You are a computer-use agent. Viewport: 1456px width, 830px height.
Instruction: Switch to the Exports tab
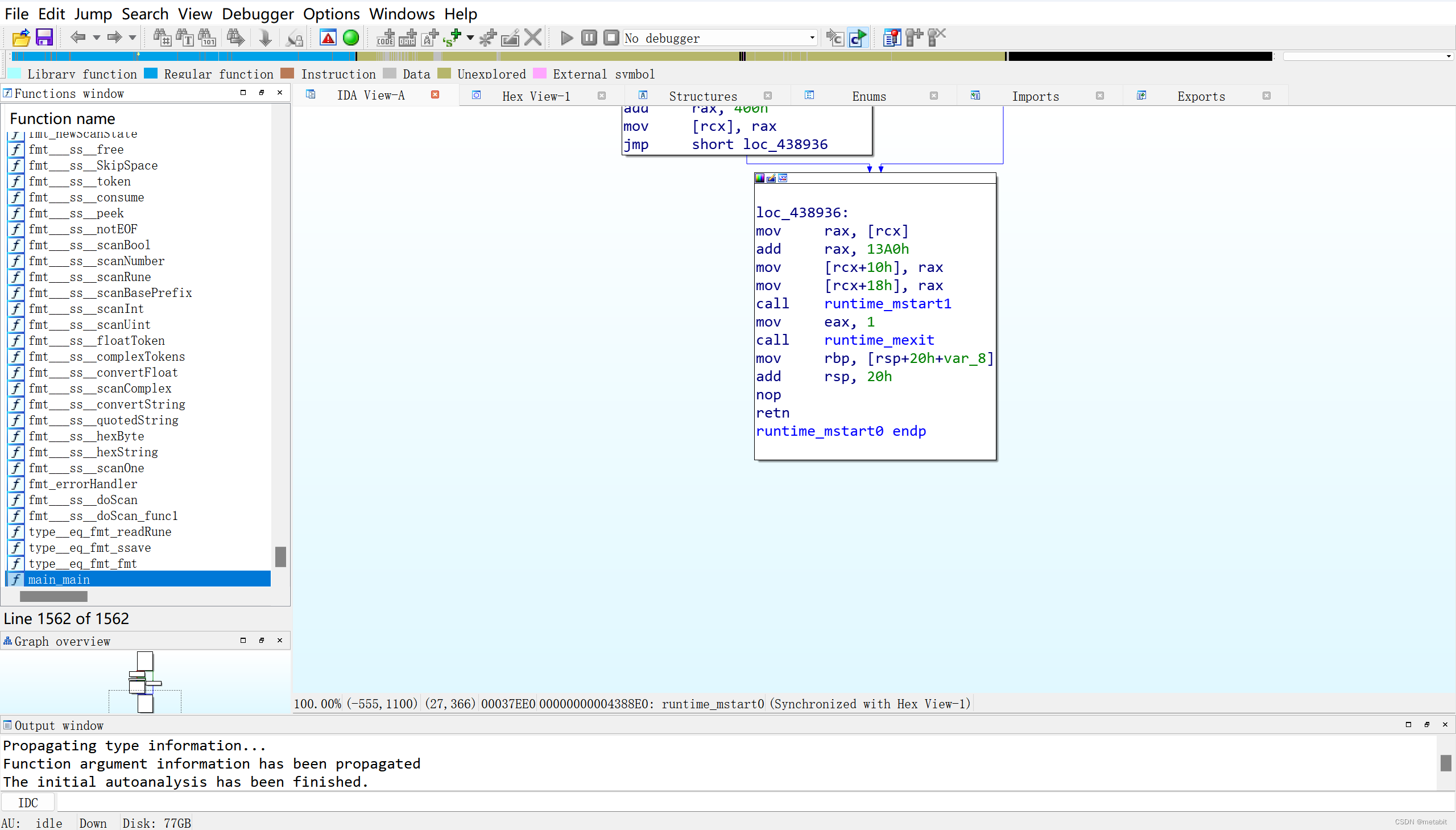1201,96
